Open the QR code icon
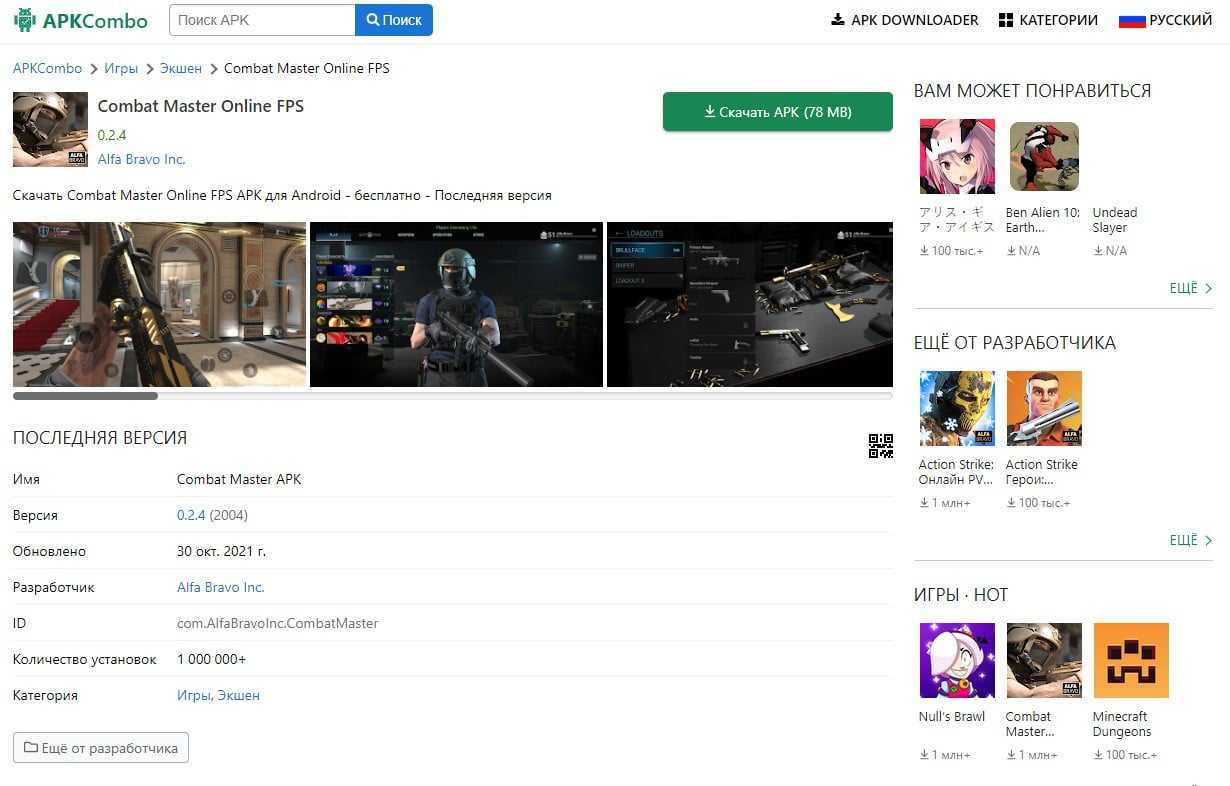Screen dimensions: 1230x786 coord(880,446)
